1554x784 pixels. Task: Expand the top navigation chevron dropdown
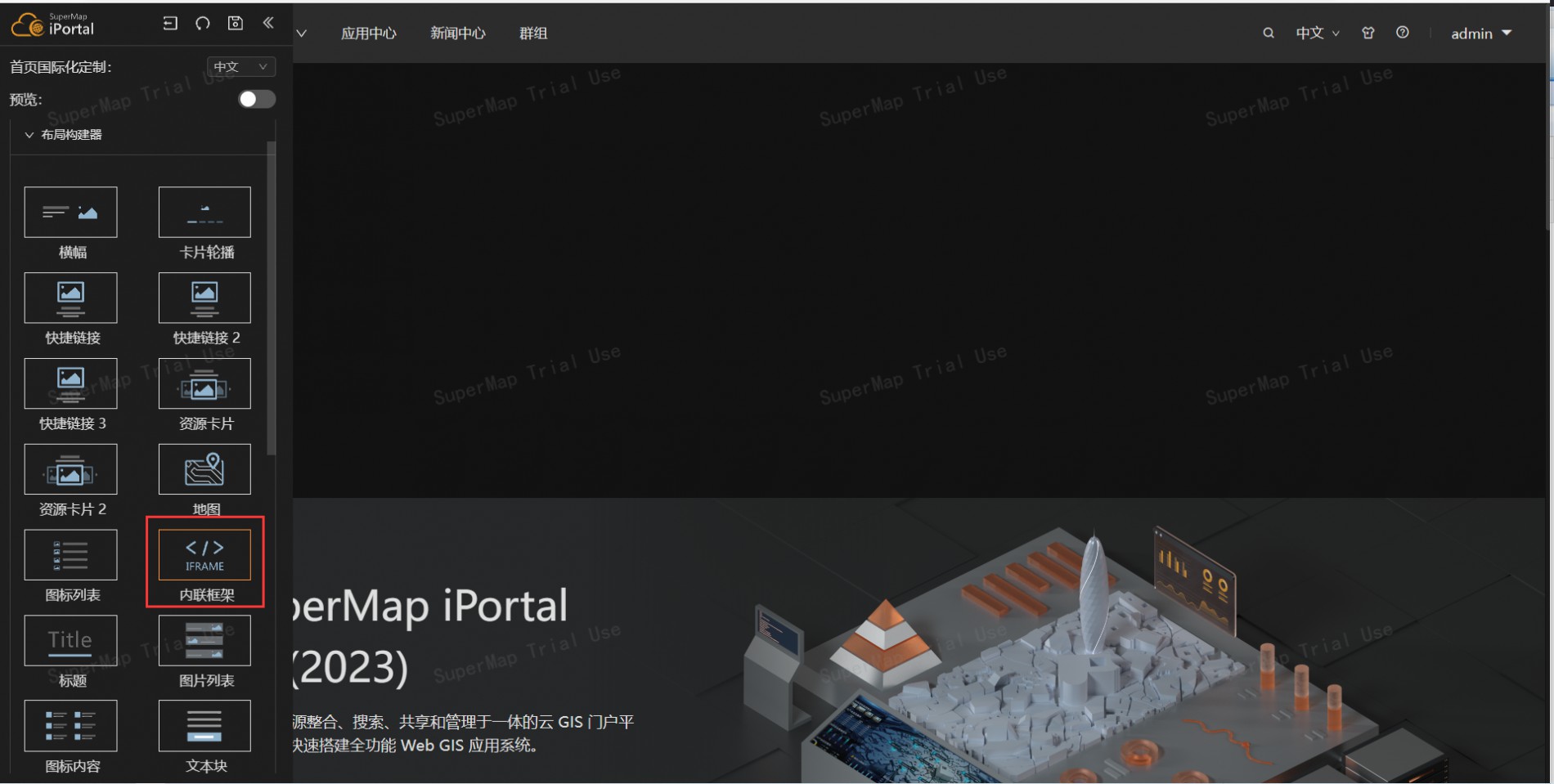pyautogui.click(x=302, y=34)
